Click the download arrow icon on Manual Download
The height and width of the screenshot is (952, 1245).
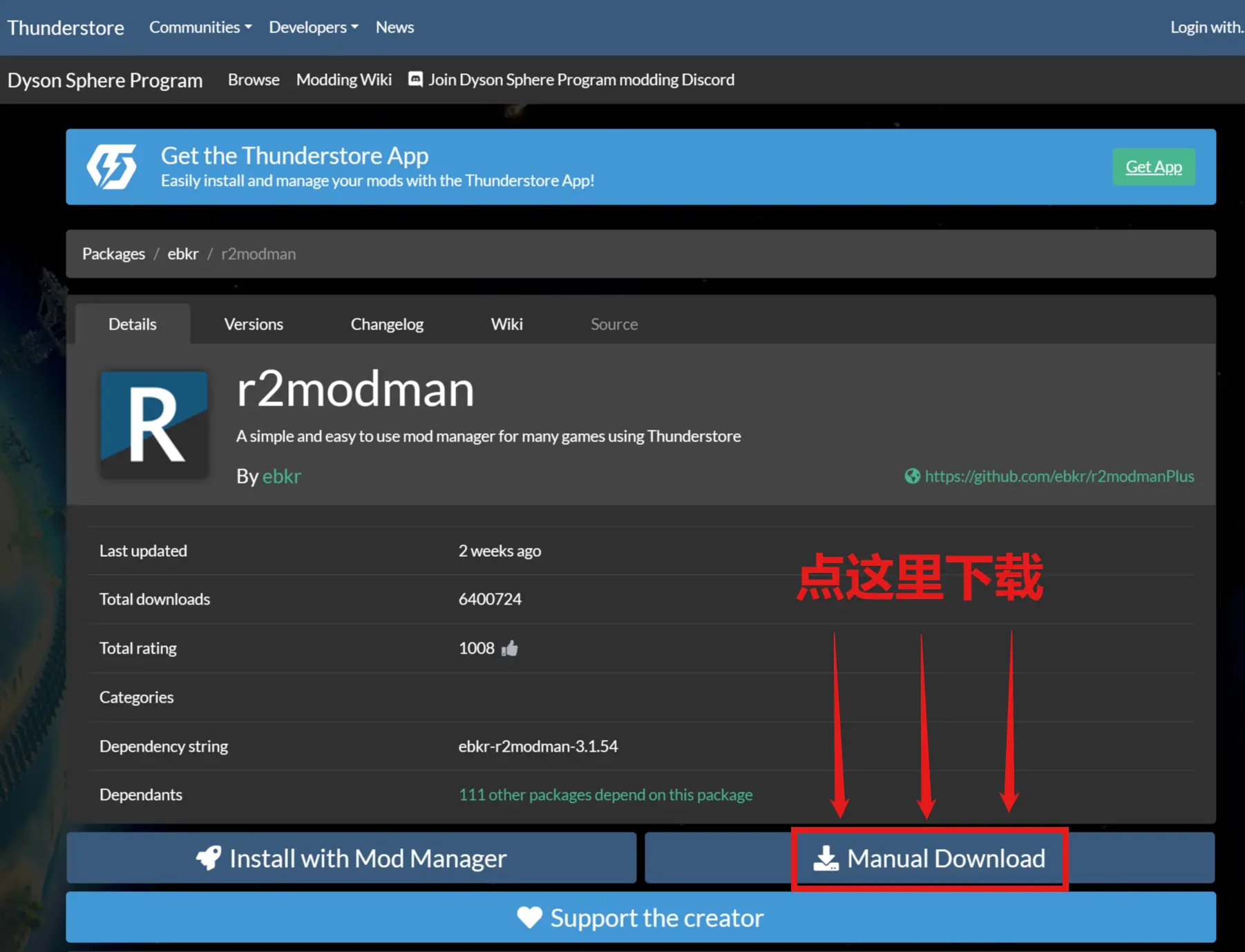click(826, 858)
